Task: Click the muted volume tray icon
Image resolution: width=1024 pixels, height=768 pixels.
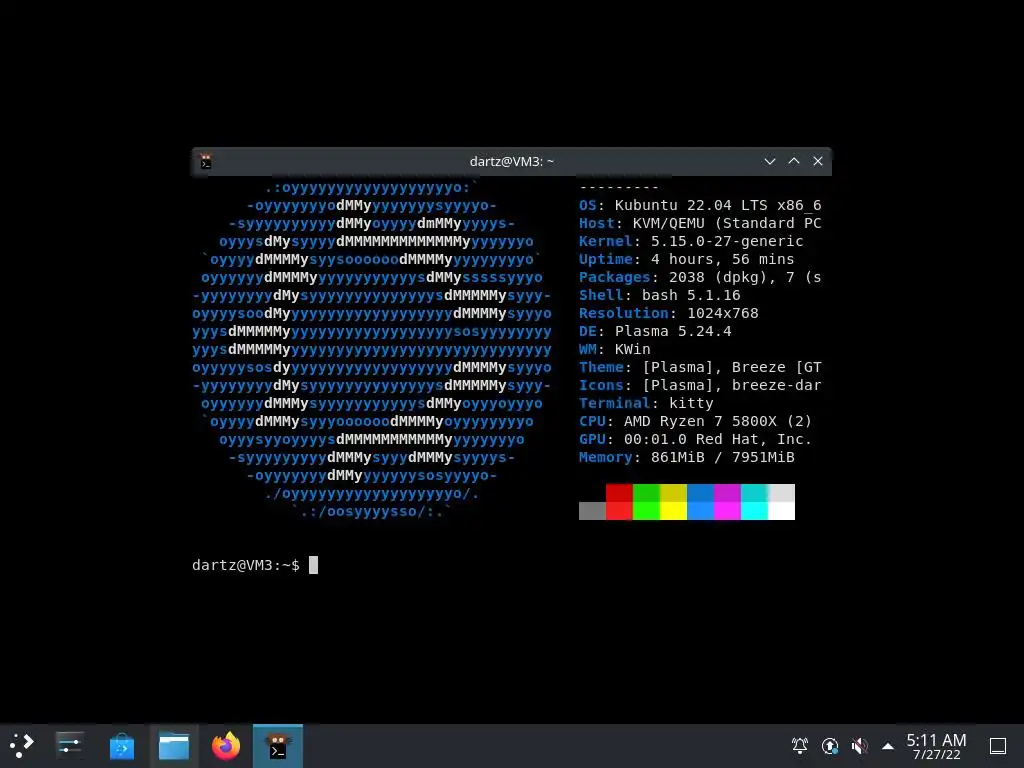Action: [x=859, y=746]
